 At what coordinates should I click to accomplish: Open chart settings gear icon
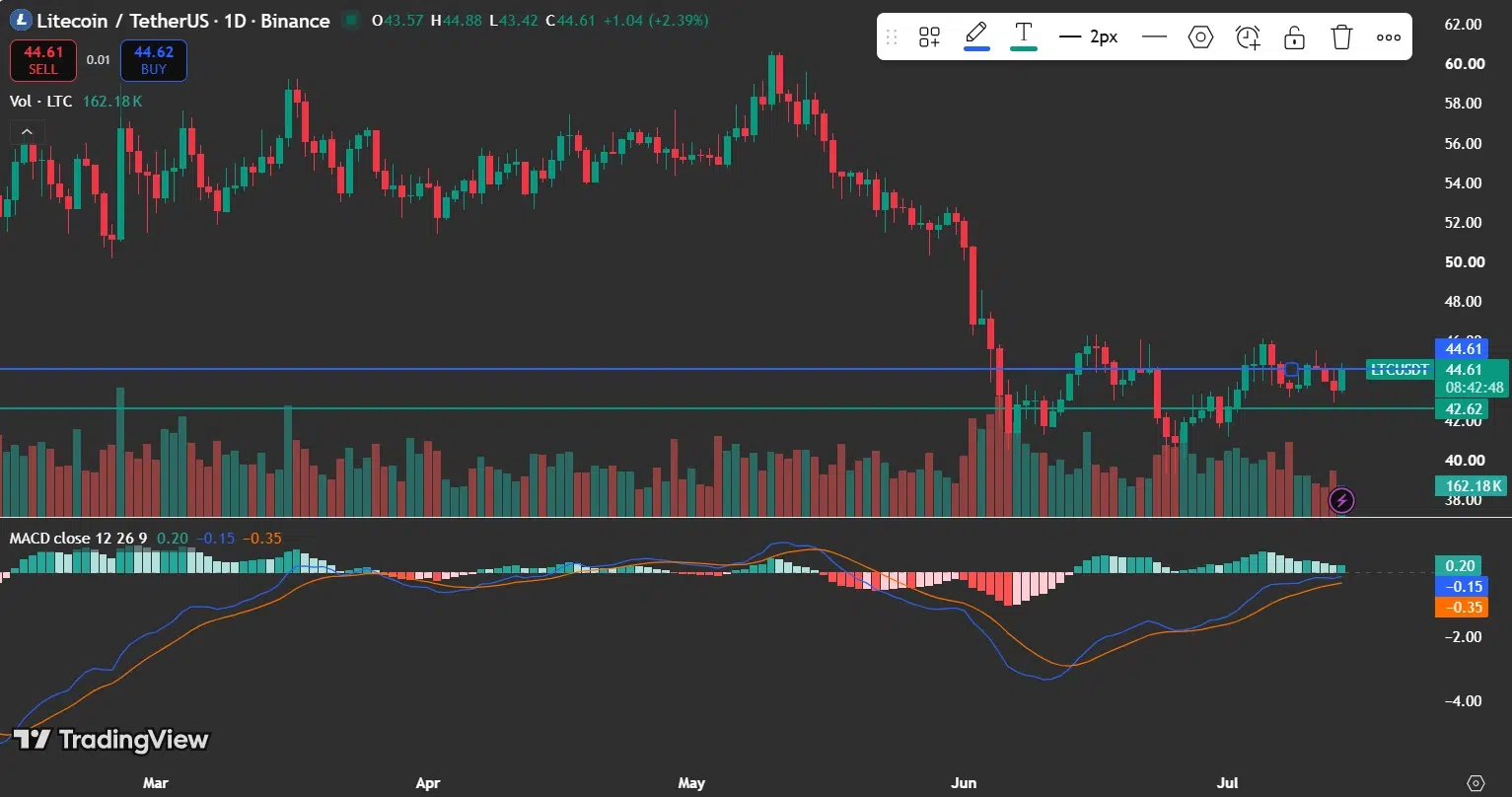pos(1476,783)
